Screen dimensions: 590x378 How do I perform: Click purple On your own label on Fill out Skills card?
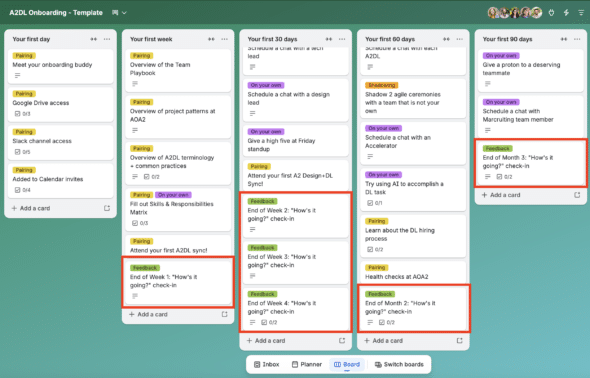click(173, 195)
